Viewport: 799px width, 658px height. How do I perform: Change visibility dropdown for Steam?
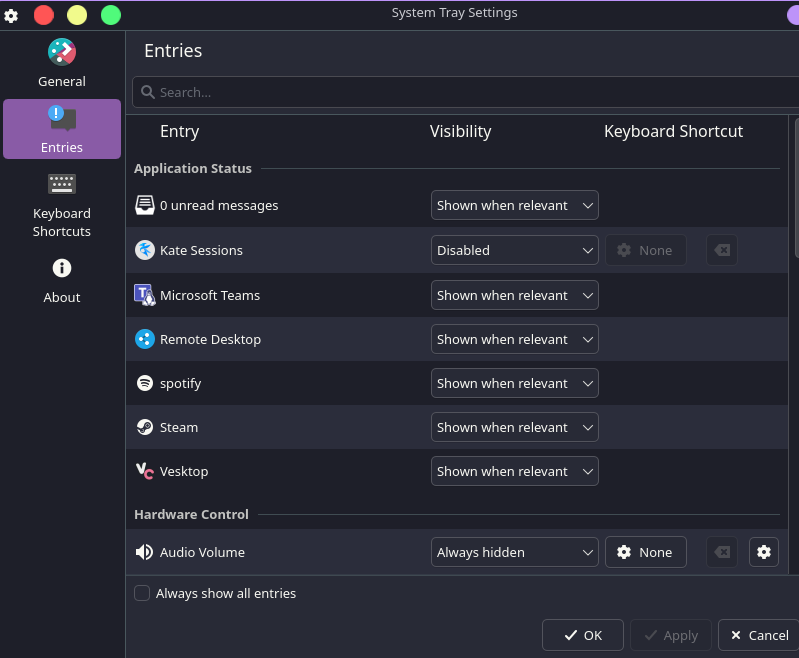pyautogui.click(x=514, y=427)
